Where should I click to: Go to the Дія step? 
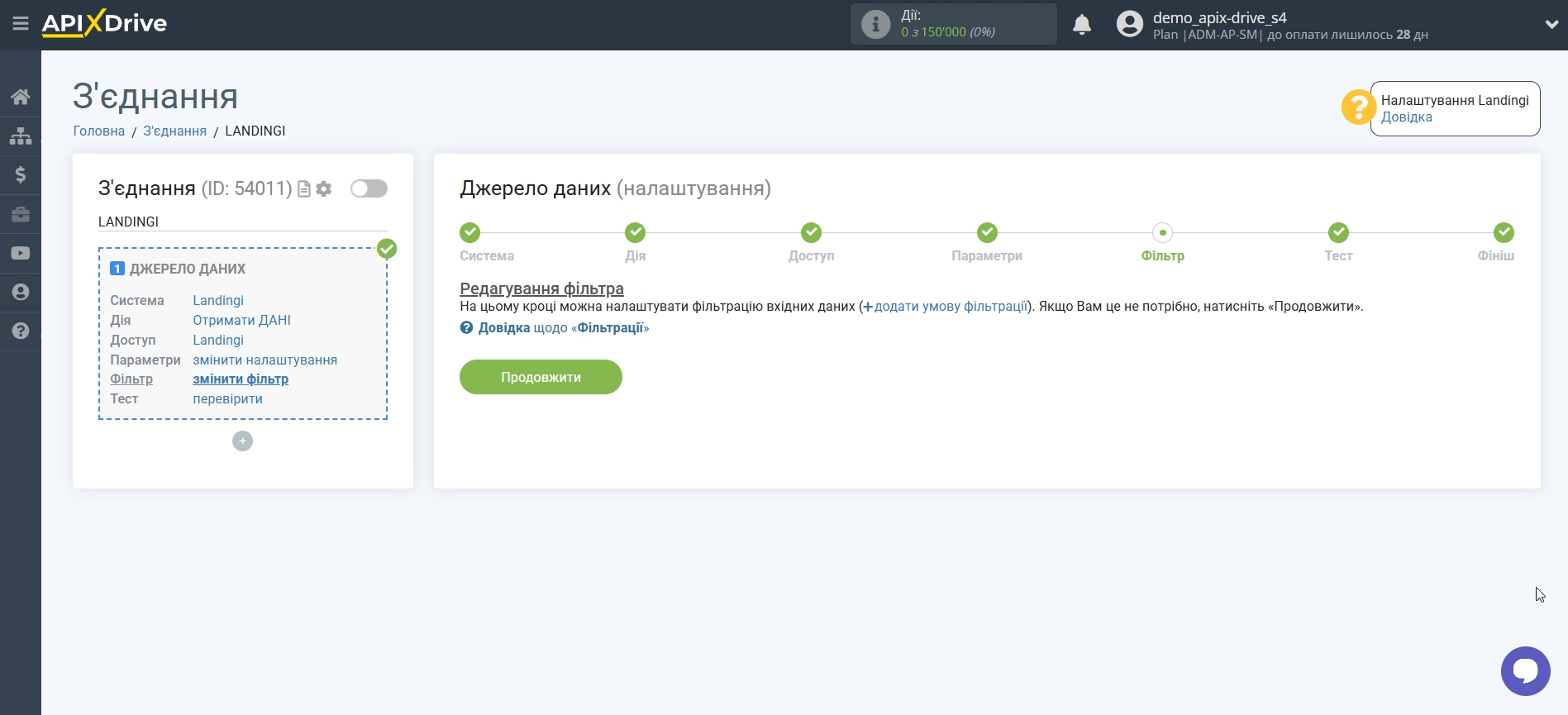tap(635, 232)
